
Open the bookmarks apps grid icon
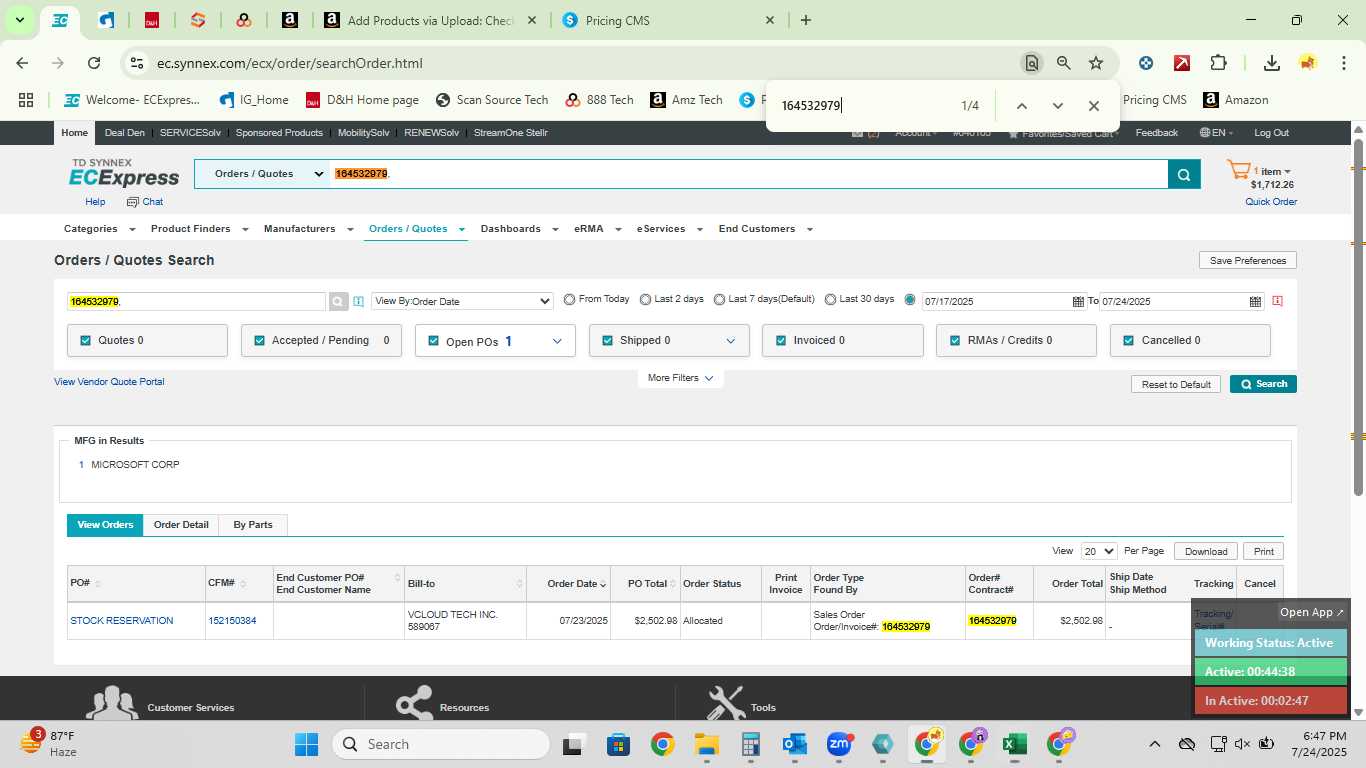pyautogui.click(x=26, y=100)
